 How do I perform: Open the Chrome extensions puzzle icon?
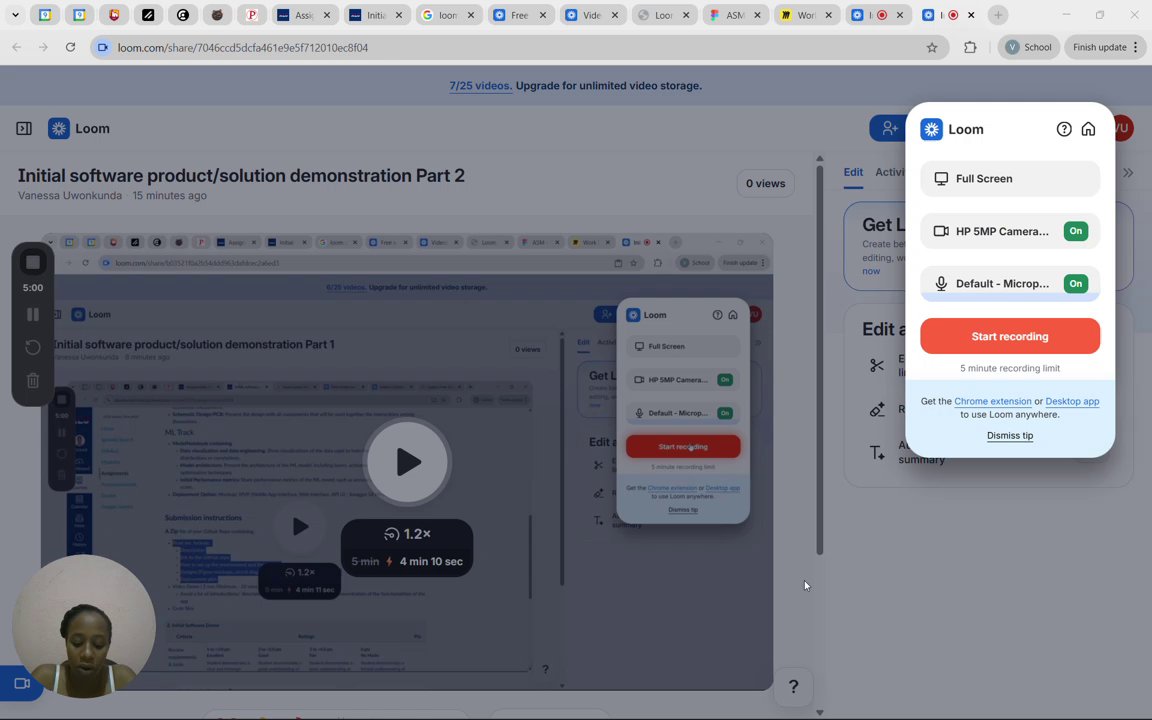pyautogui.click(x=971, y=47)
